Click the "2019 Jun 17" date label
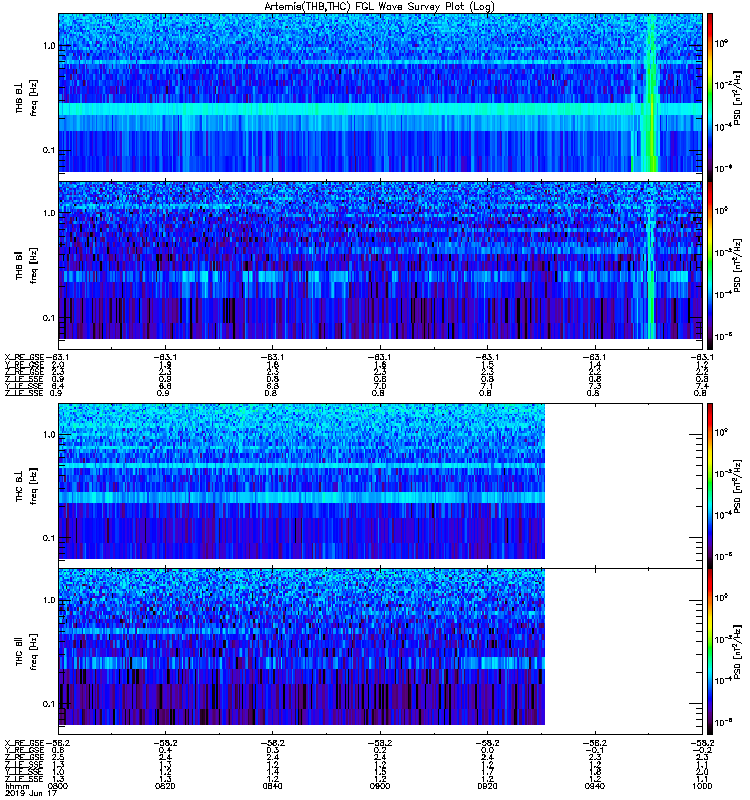750x800 pixels. (x=30, y=793)
